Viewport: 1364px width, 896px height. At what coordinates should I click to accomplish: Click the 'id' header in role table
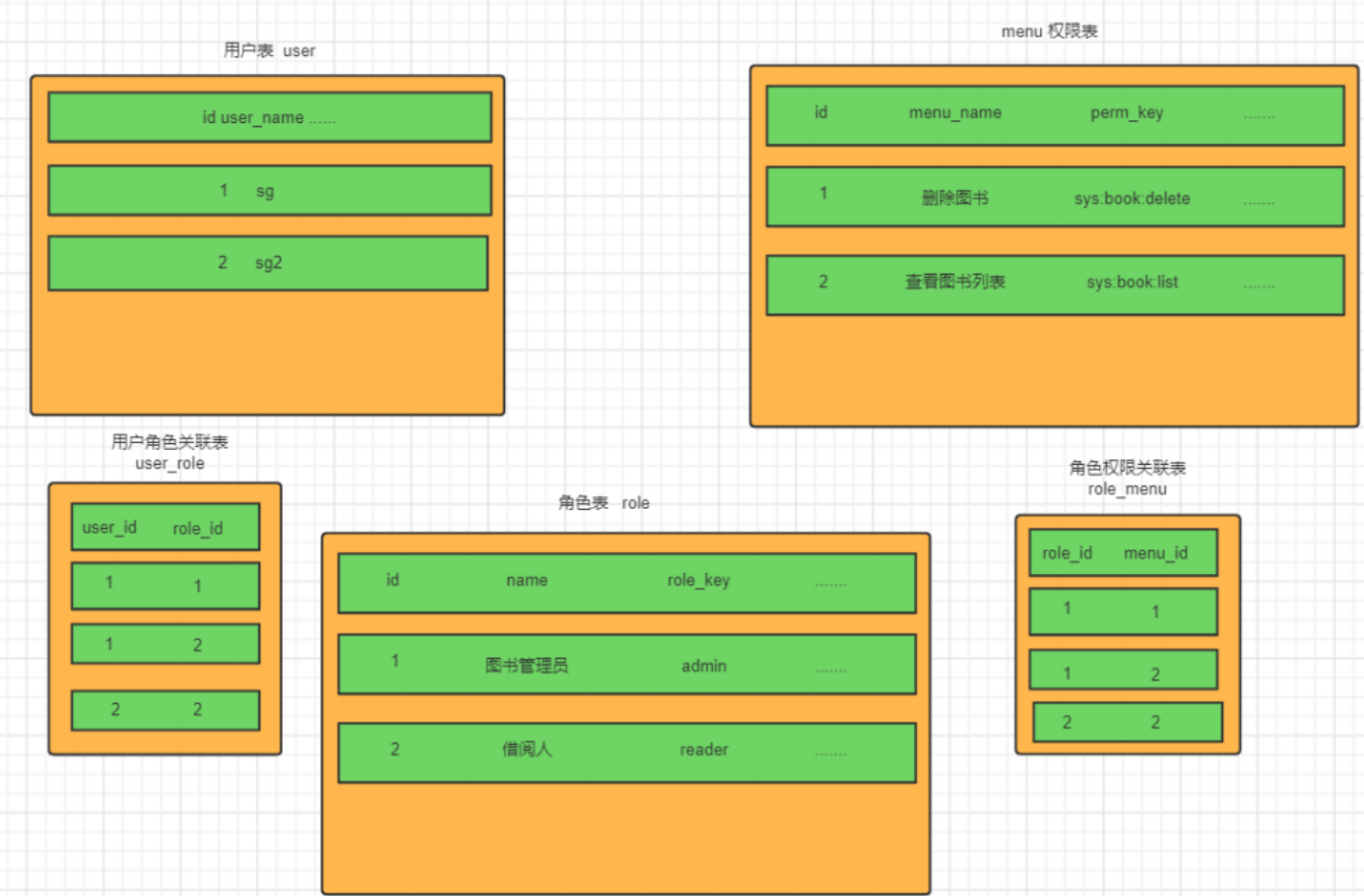click(393, 580)
